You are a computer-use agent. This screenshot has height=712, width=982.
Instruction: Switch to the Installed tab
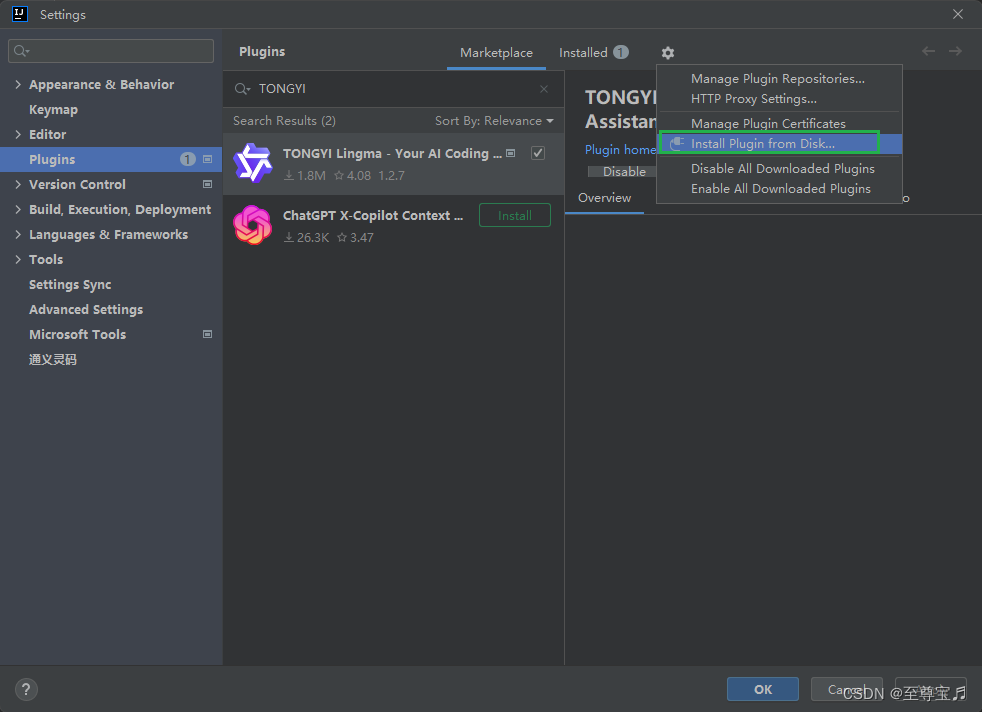(594, 53)
